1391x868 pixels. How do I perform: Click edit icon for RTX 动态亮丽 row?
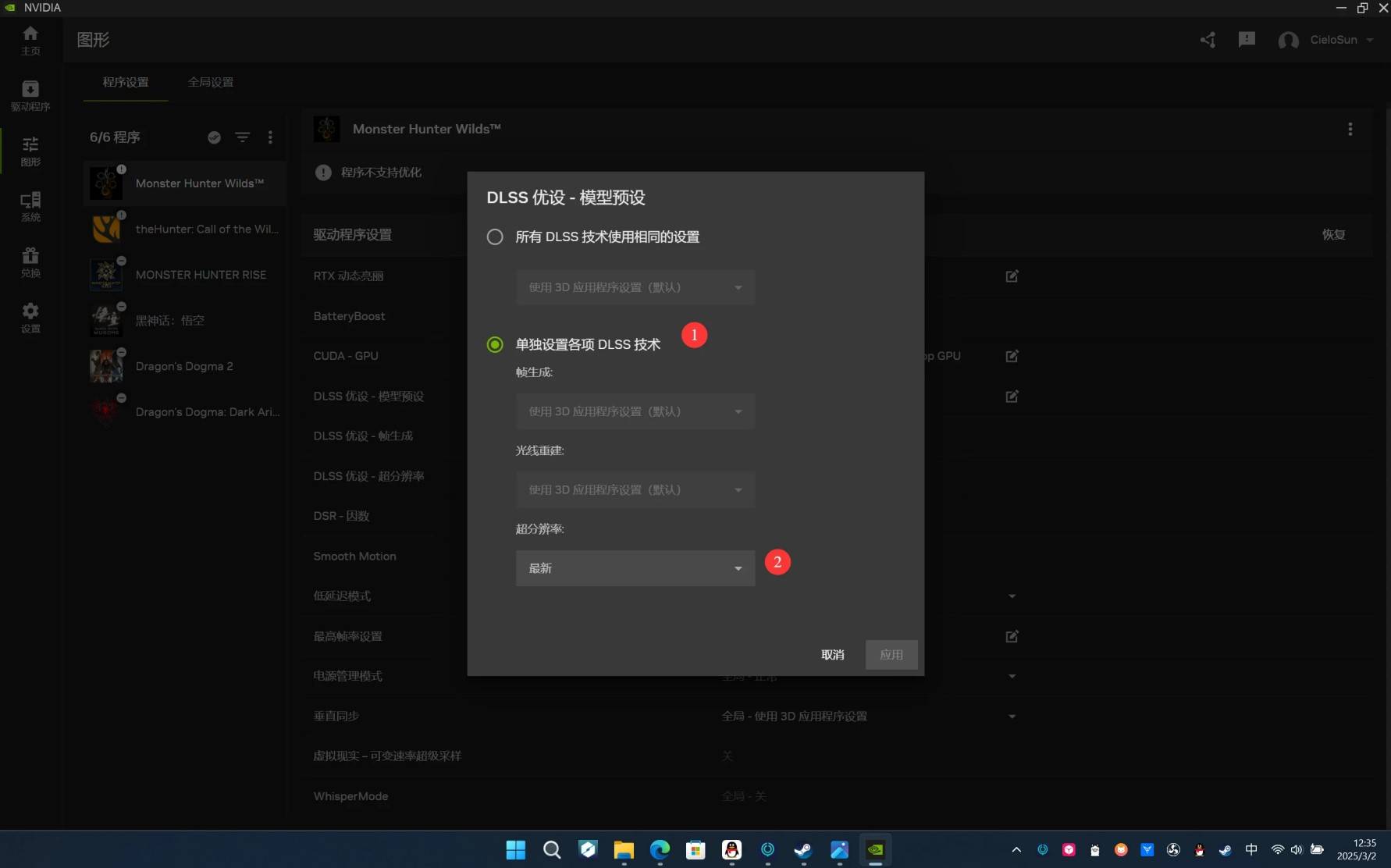click(1012, 276)
